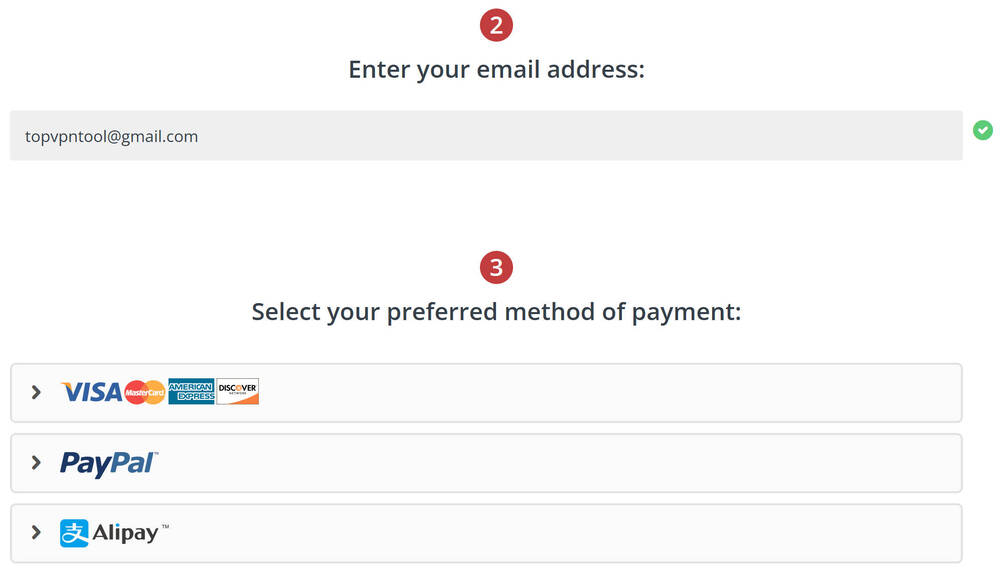Click the Discover card logo

(x=238, y=392)
